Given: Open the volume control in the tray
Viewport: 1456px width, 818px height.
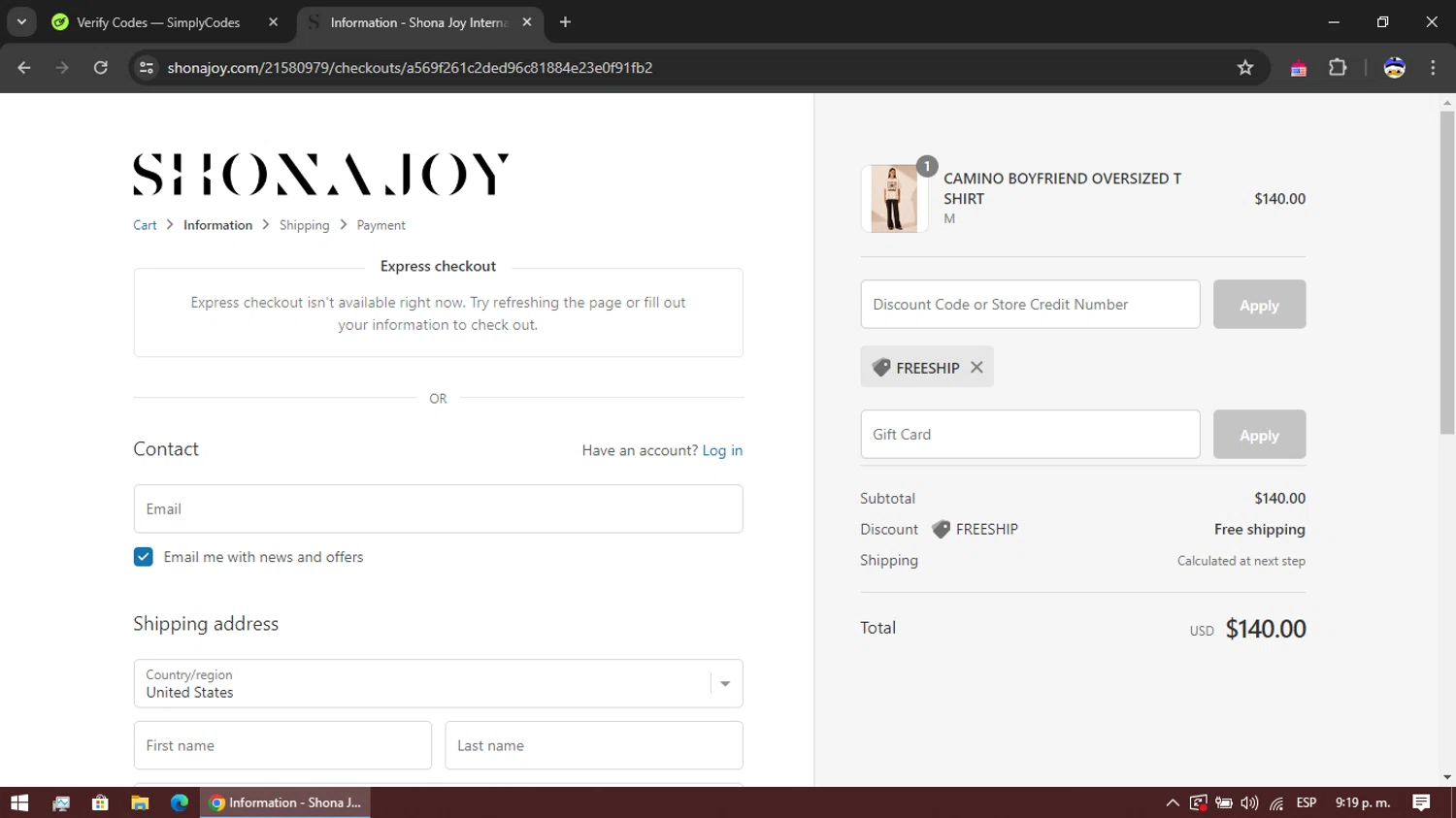Looking at the screenshot, I should pyautogui.click(x=1249, y=802).
